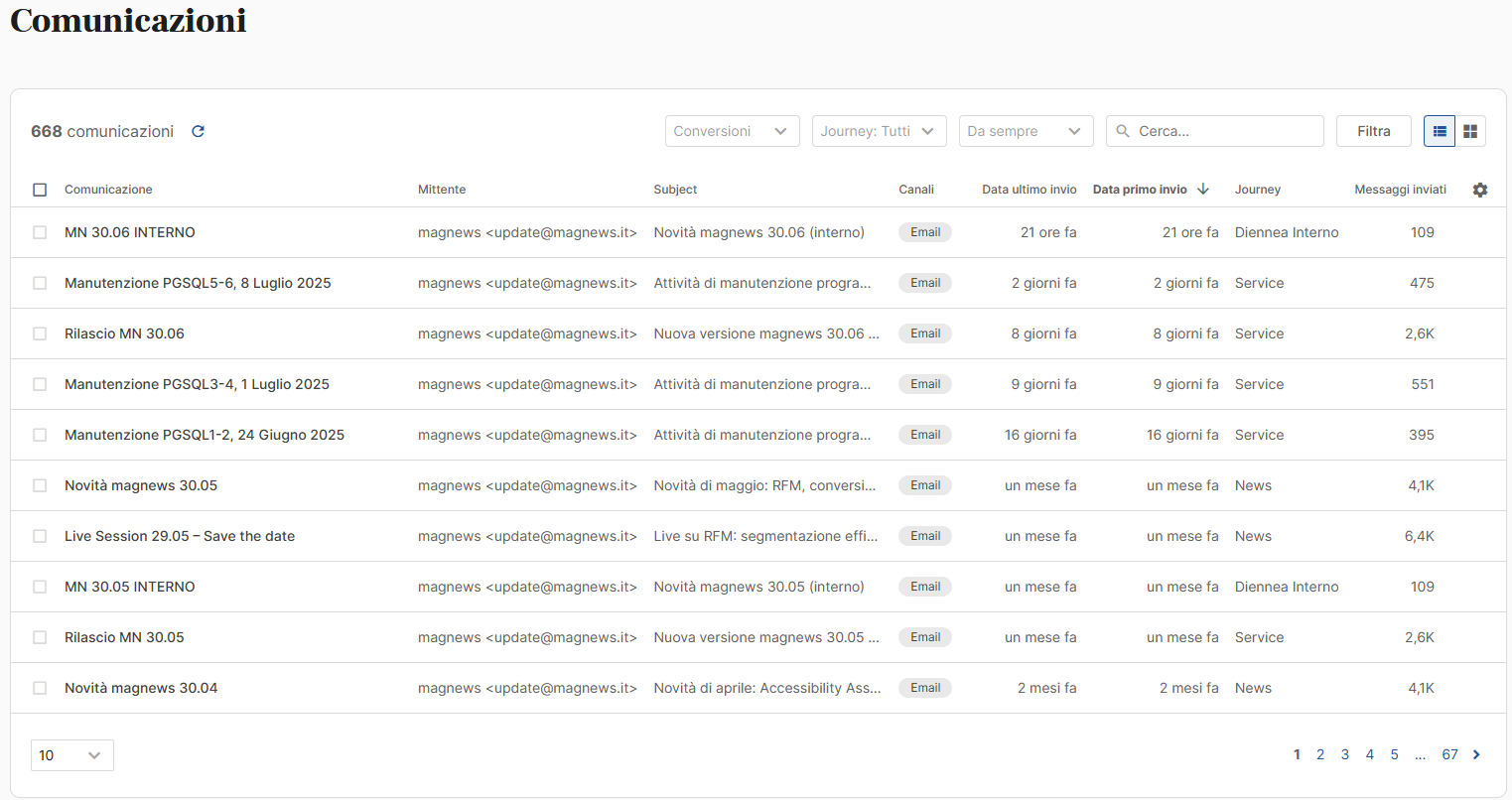Switch to list view layout
This screenshot has height=800, width=1512.
coord(1440,131)
